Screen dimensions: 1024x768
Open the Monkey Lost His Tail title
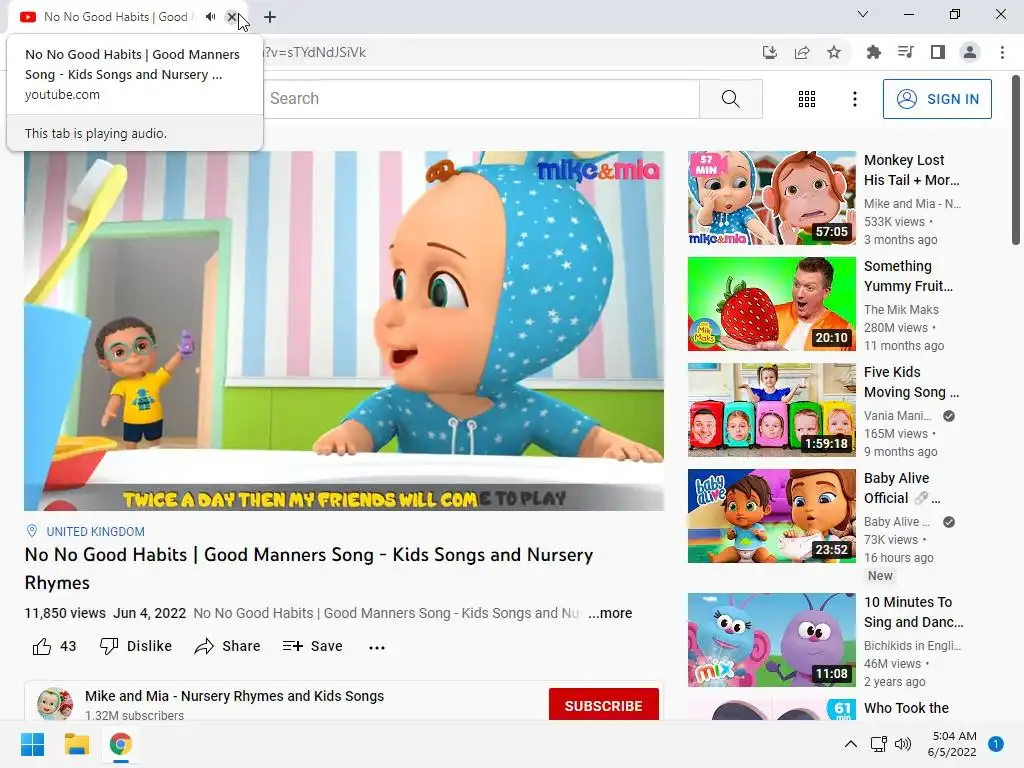pos(912,170)
